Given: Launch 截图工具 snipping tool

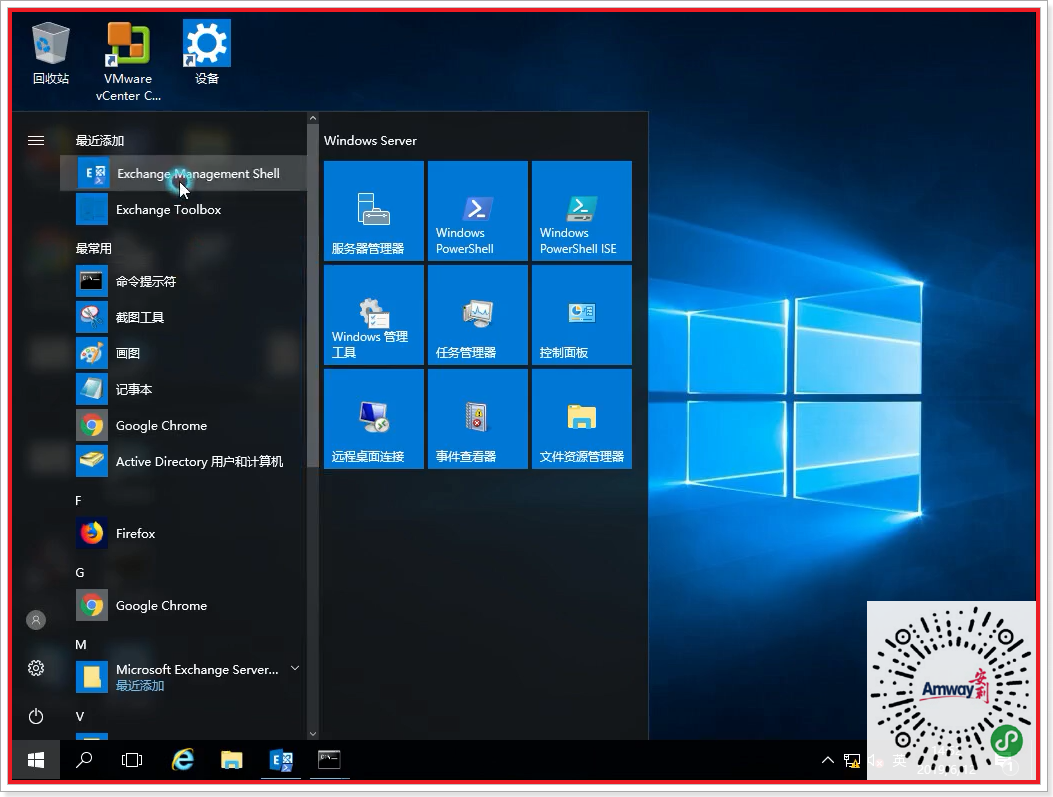Looking at the screenshot, I should coord(183,317).
